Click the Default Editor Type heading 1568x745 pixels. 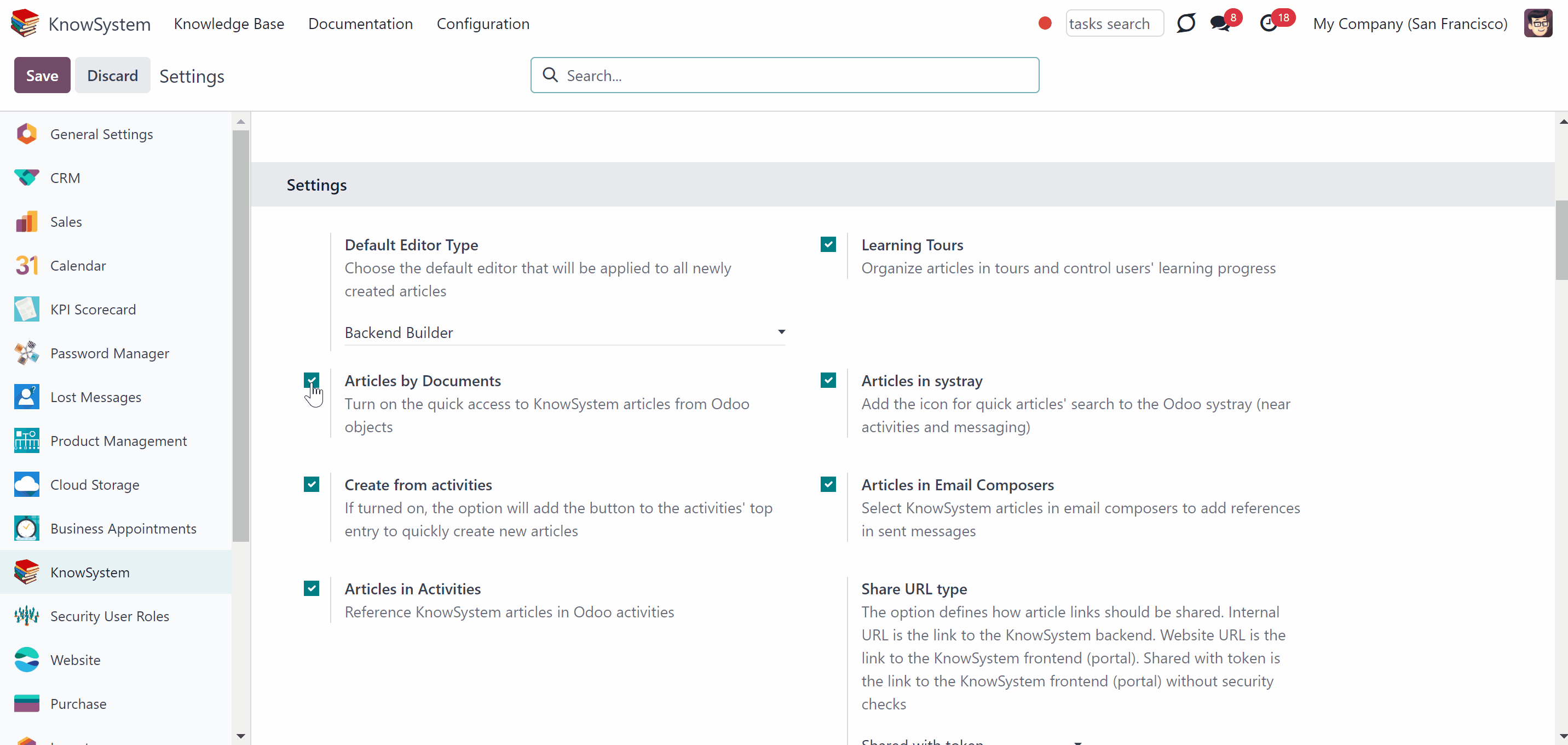(412, 245)
